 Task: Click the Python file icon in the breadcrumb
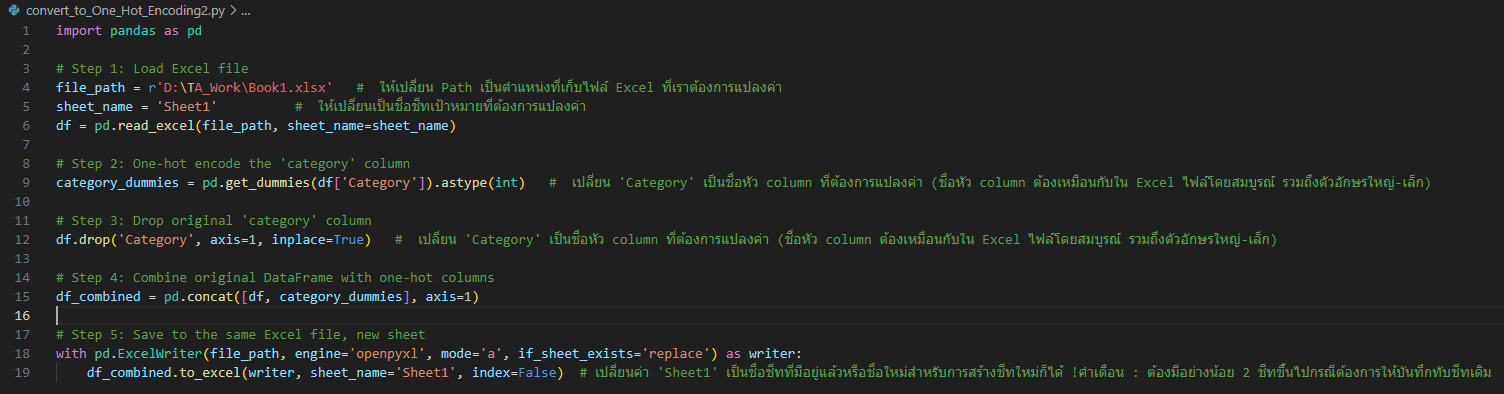14,11
